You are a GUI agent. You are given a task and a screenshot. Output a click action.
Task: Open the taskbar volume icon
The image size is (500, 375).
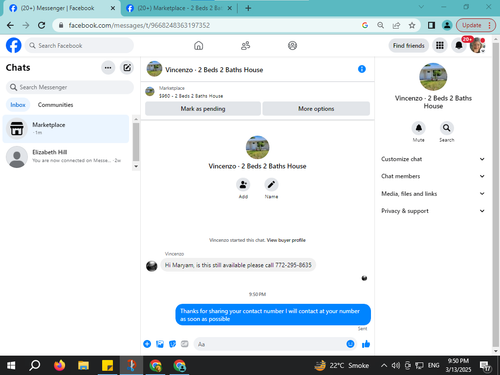[395, 366]
